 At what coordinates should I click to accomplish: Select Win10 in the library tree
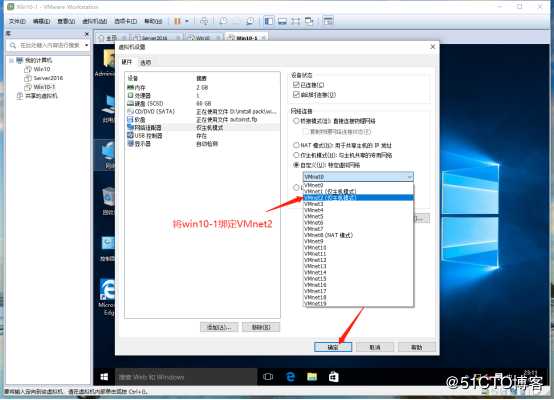click(x=37, y=69)
